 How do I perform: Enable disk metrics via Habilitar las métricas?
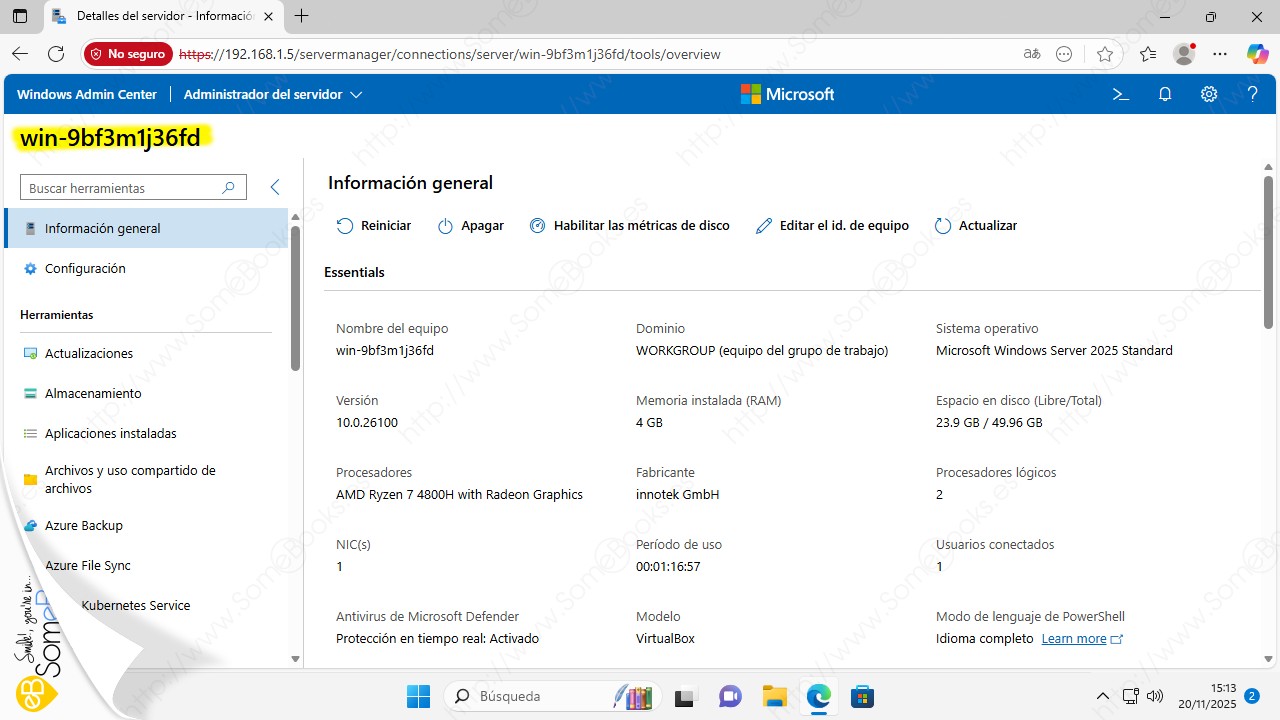point(629,226)
